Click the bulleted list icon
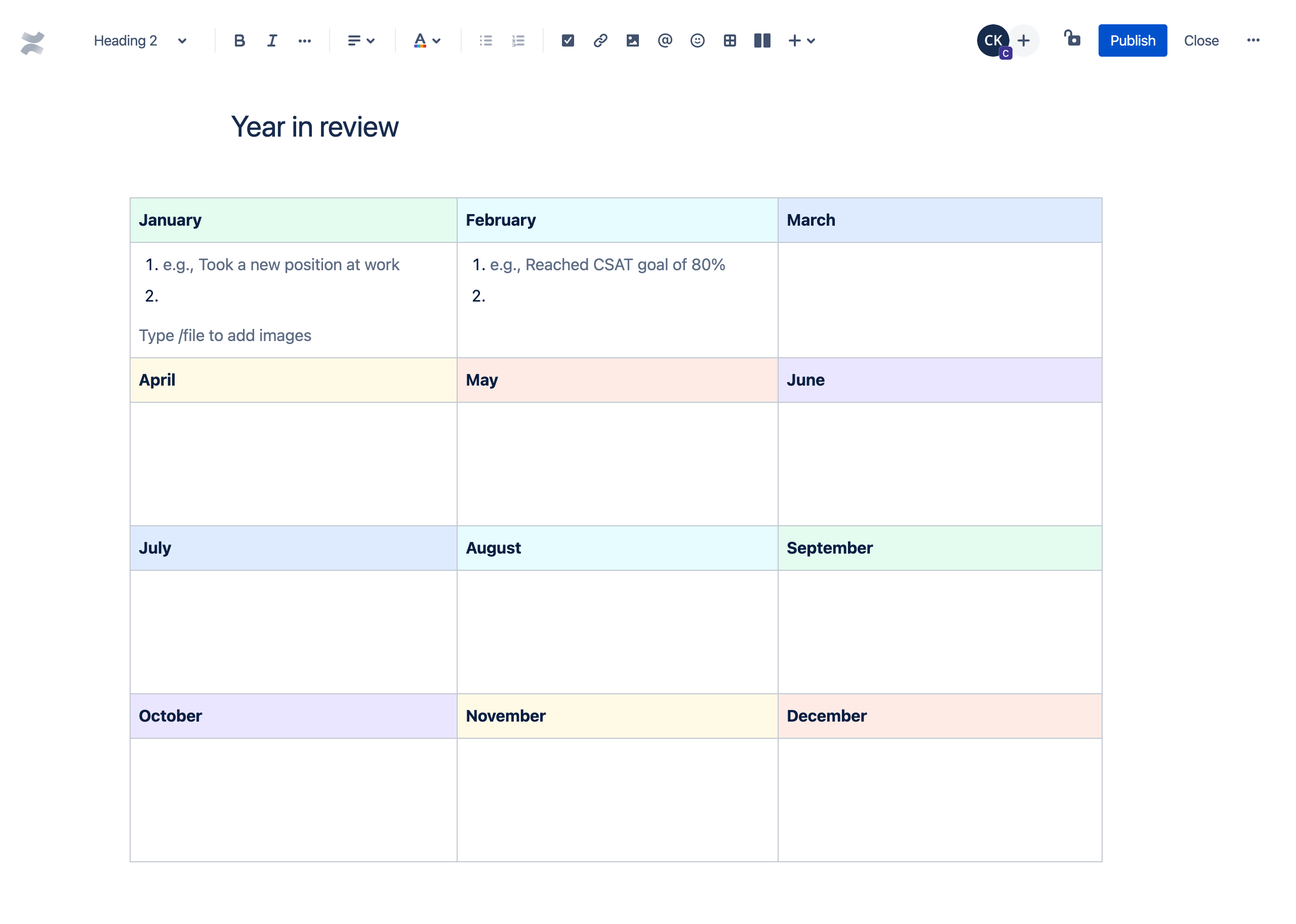Viewport: 1296px width, 924px height. [486, 40]
